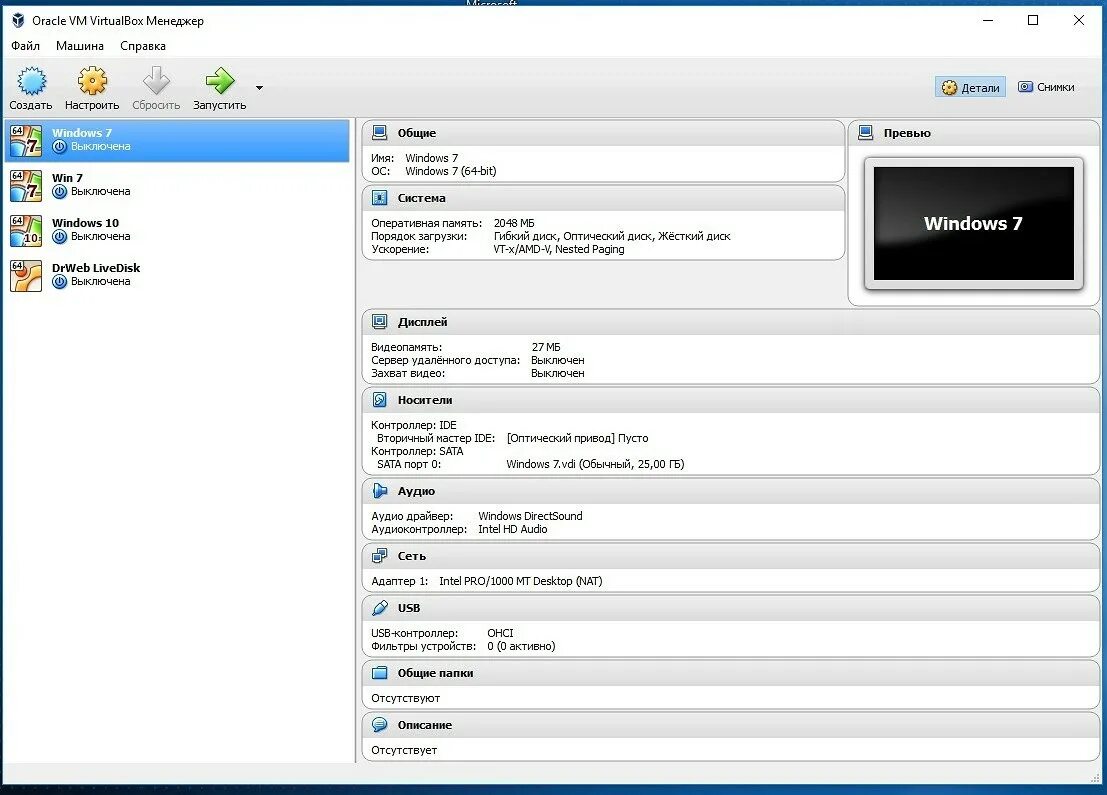Click the Носители section disk icon
Screen dimensions: 1107x795
click(x=380, y=400)
